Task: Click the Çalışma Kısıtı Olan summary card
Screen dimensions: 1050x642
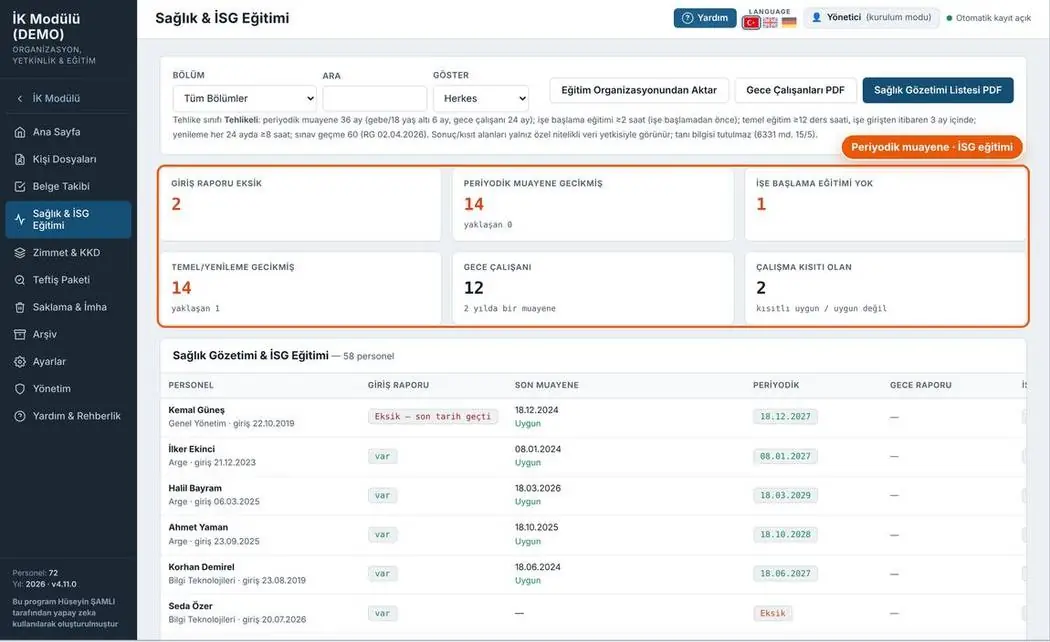Action: tap(885, 288)
